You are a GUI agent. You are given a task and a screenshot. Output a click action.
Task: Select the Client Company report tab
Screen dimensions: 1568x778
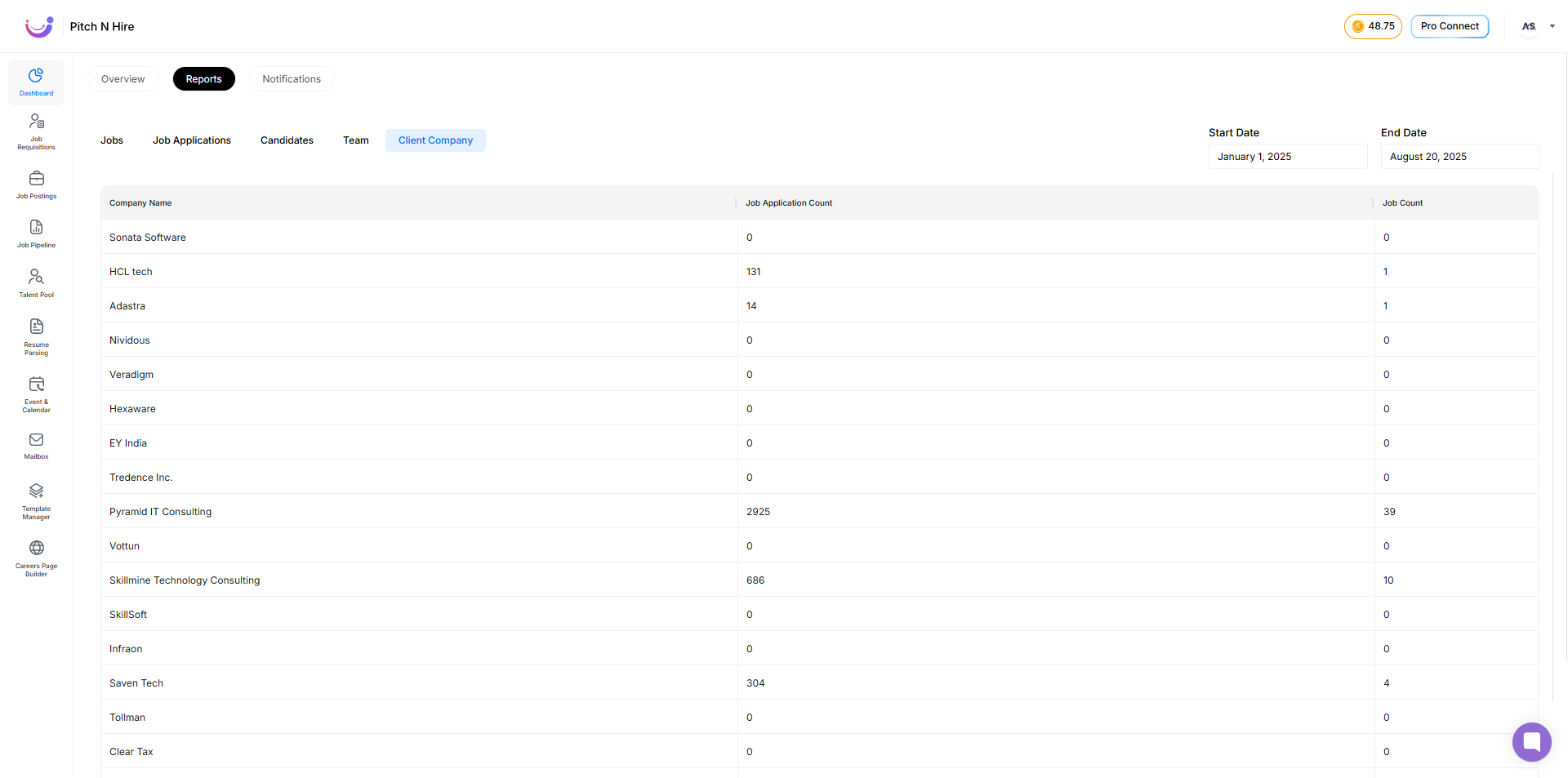[x=435, y=140]
